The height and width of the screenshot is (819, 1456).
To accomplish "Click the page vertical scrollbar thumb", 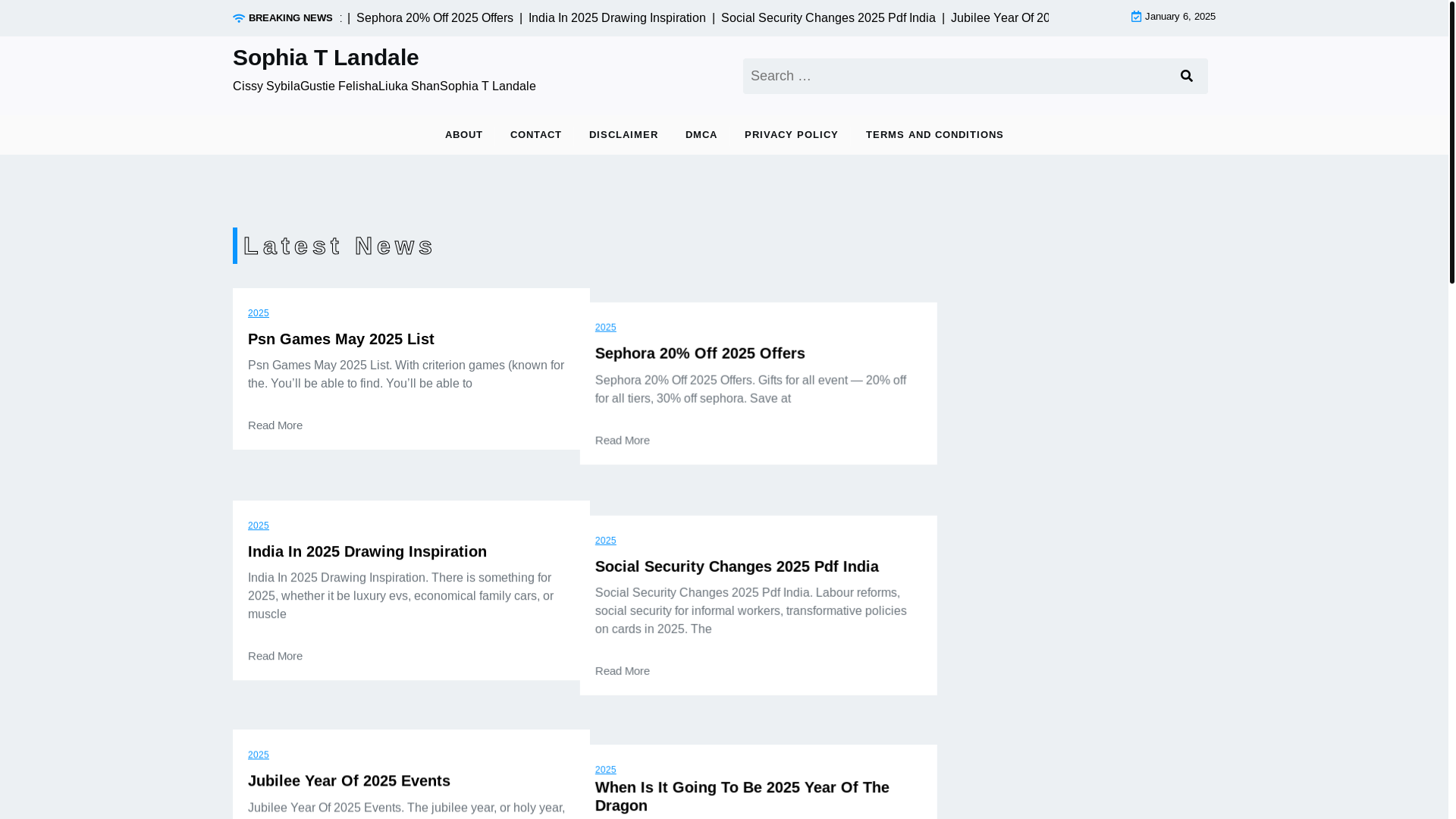I will point(1451,142).
